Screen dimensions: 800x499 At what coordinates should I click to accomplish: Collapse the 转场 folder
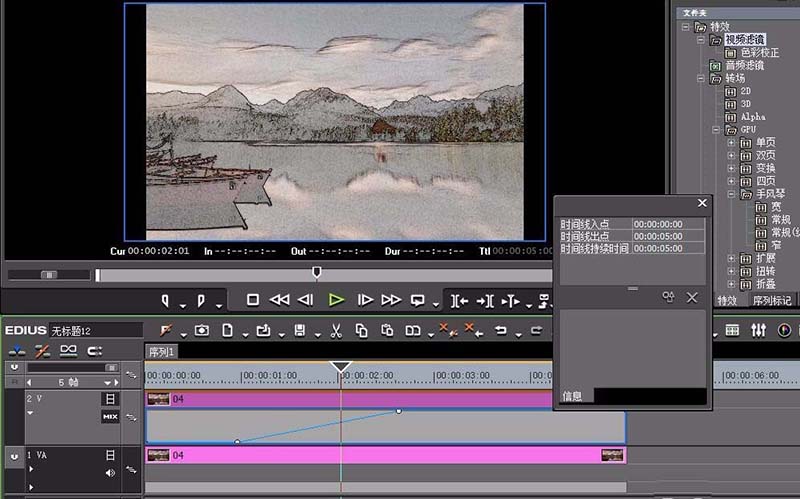701,79
